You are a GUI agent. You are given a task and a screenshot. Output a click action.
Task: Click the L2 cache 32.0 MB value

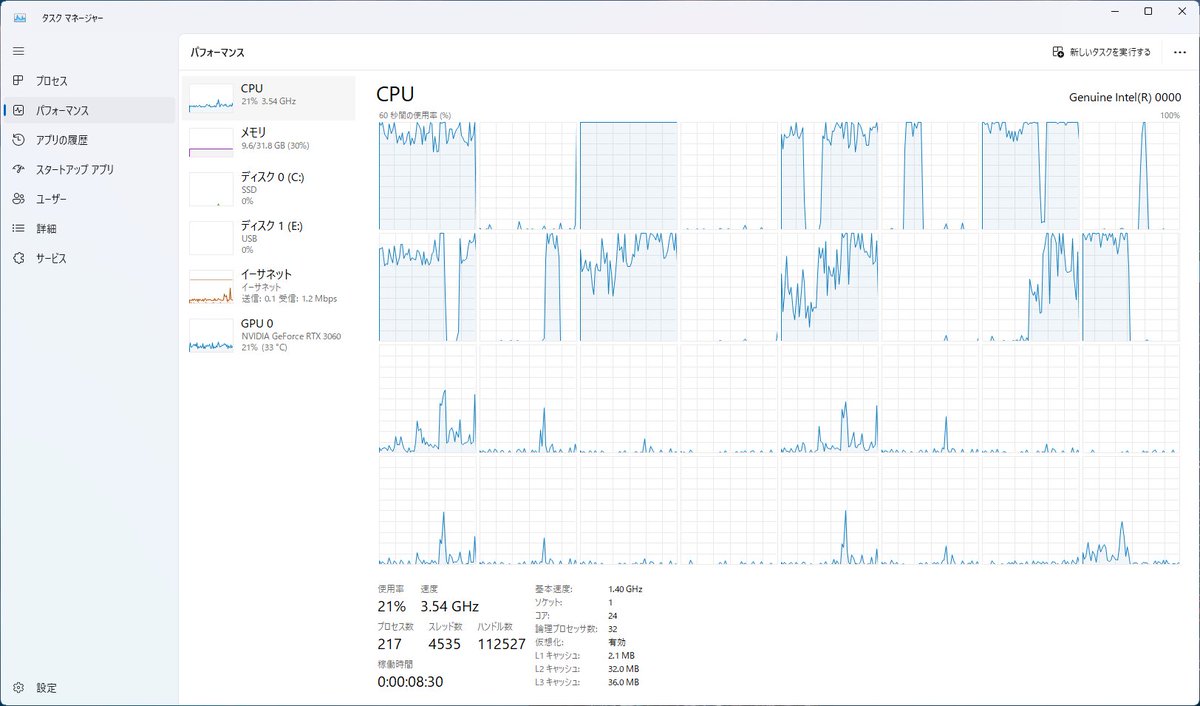click(x=623, y=668)
